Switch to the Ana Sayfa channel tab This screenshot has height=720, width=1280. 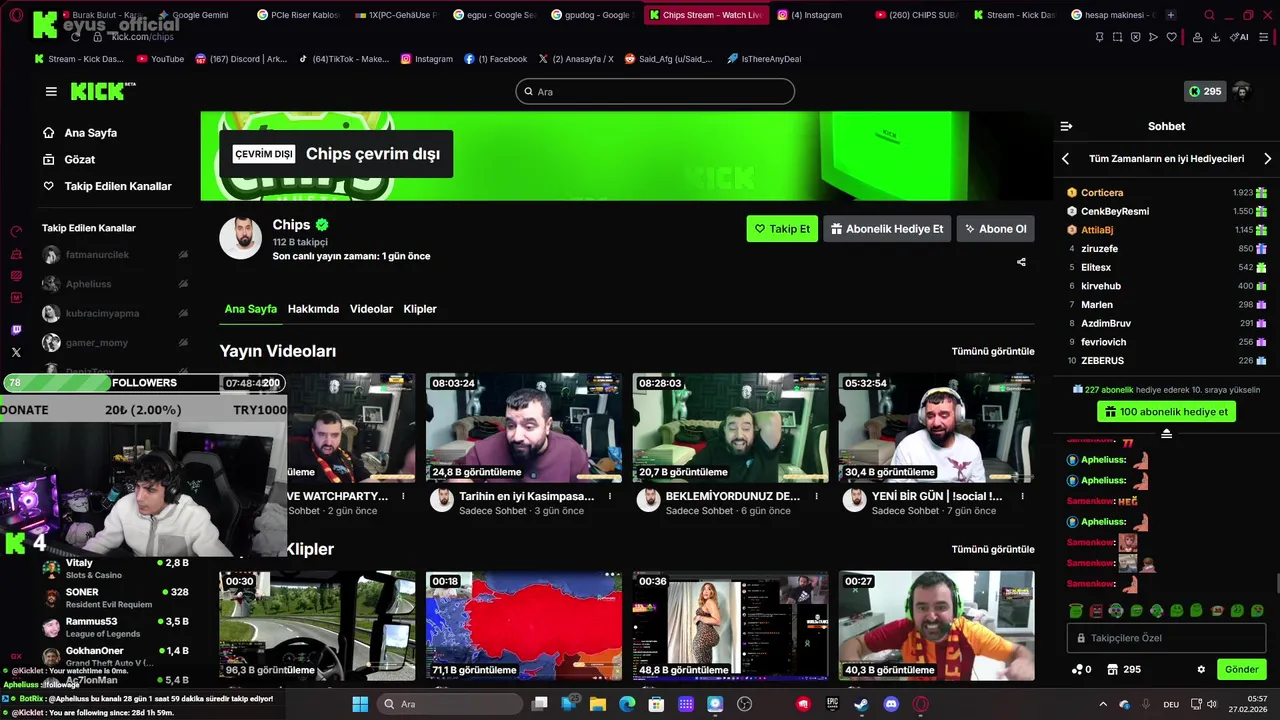click(250, 309)
